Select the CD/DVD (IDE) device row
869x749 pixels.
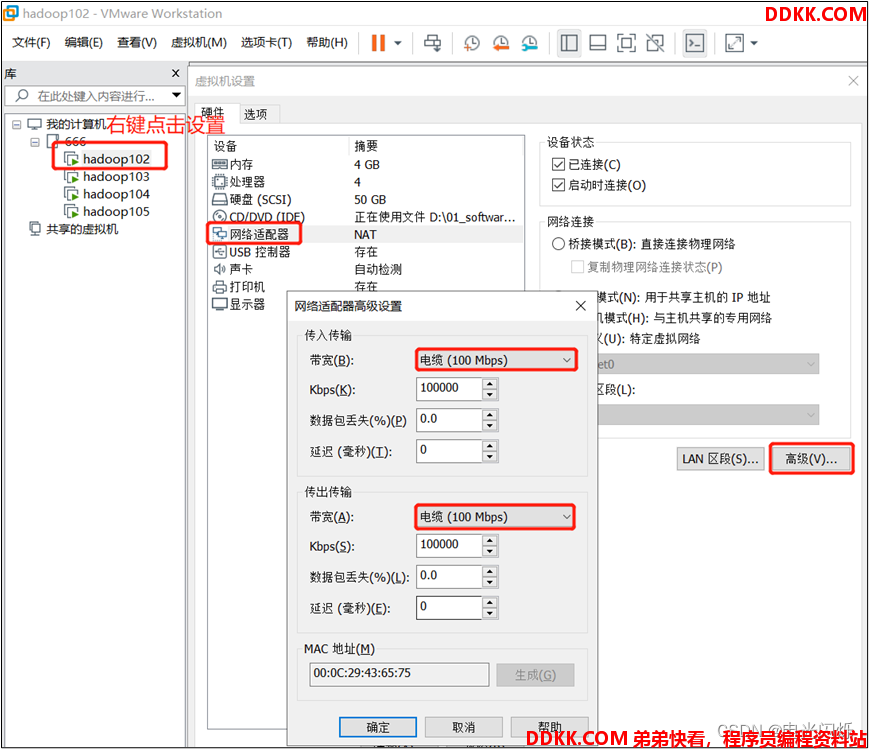pyautogui.click(x=366, y=217)
